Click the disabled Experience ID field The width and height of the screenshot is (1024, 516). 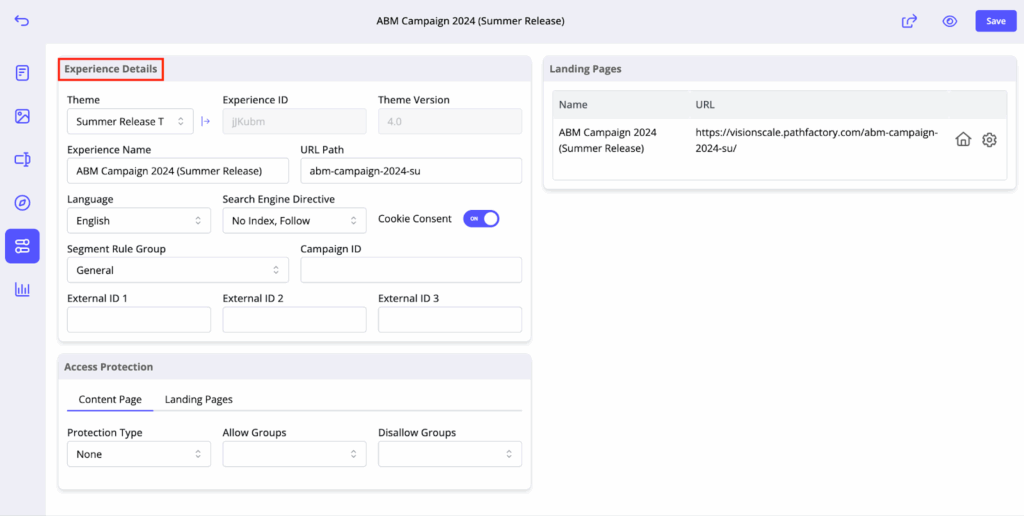tap(295, 121)
